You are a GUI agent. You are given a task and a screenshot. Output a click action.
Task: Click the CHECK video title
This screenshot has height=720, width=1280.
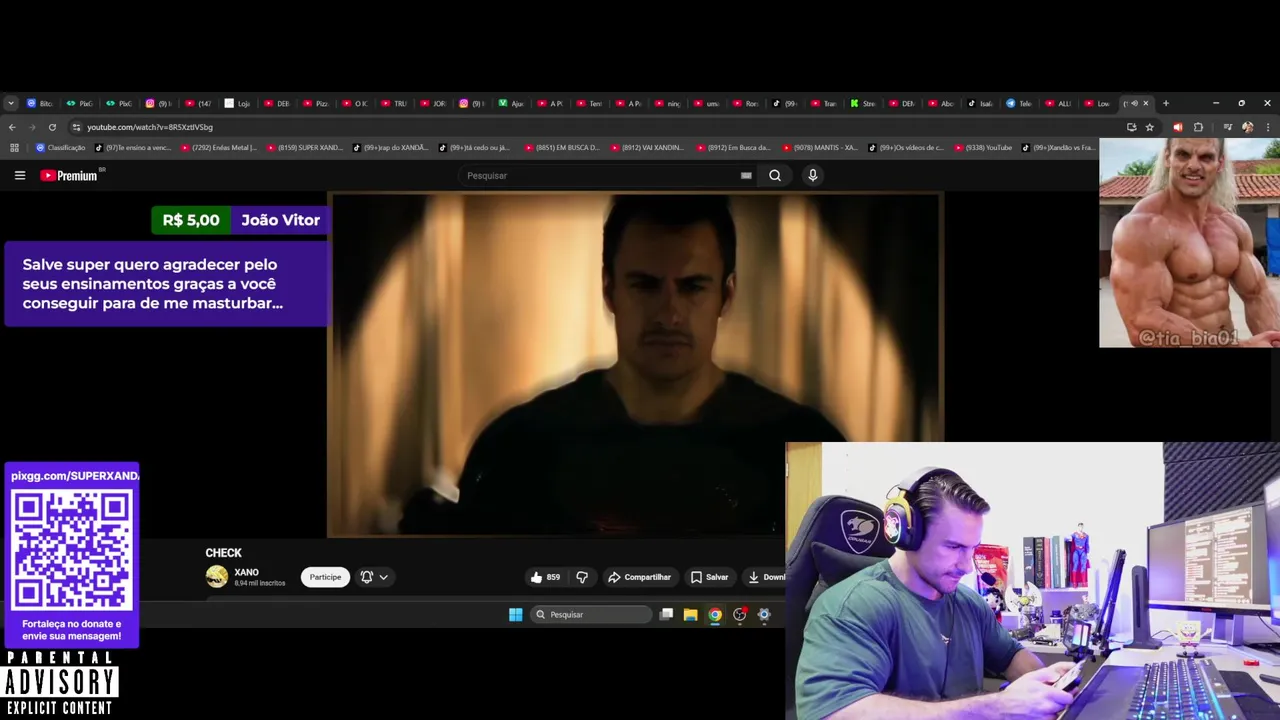pos(223,553)
